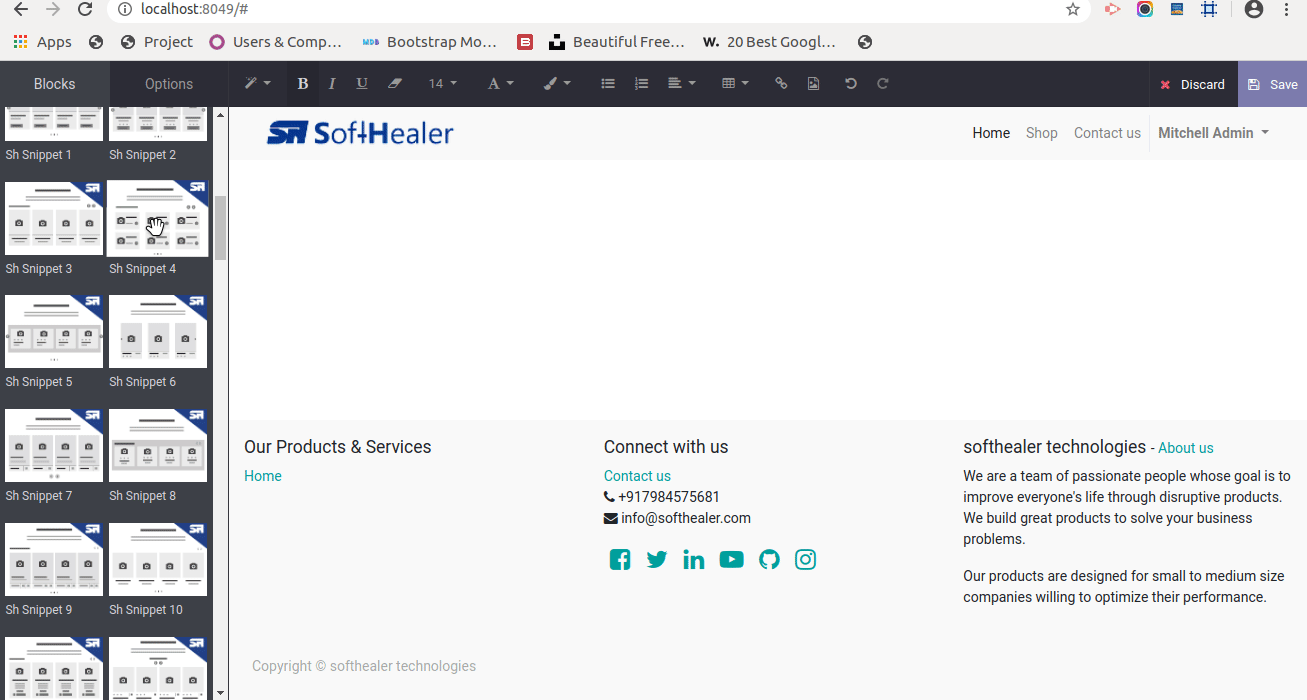Image resolution: width=1307 pixels, height=700 pixels.
Task: Switch to the Blocks tab
Action: click(55, 84)
